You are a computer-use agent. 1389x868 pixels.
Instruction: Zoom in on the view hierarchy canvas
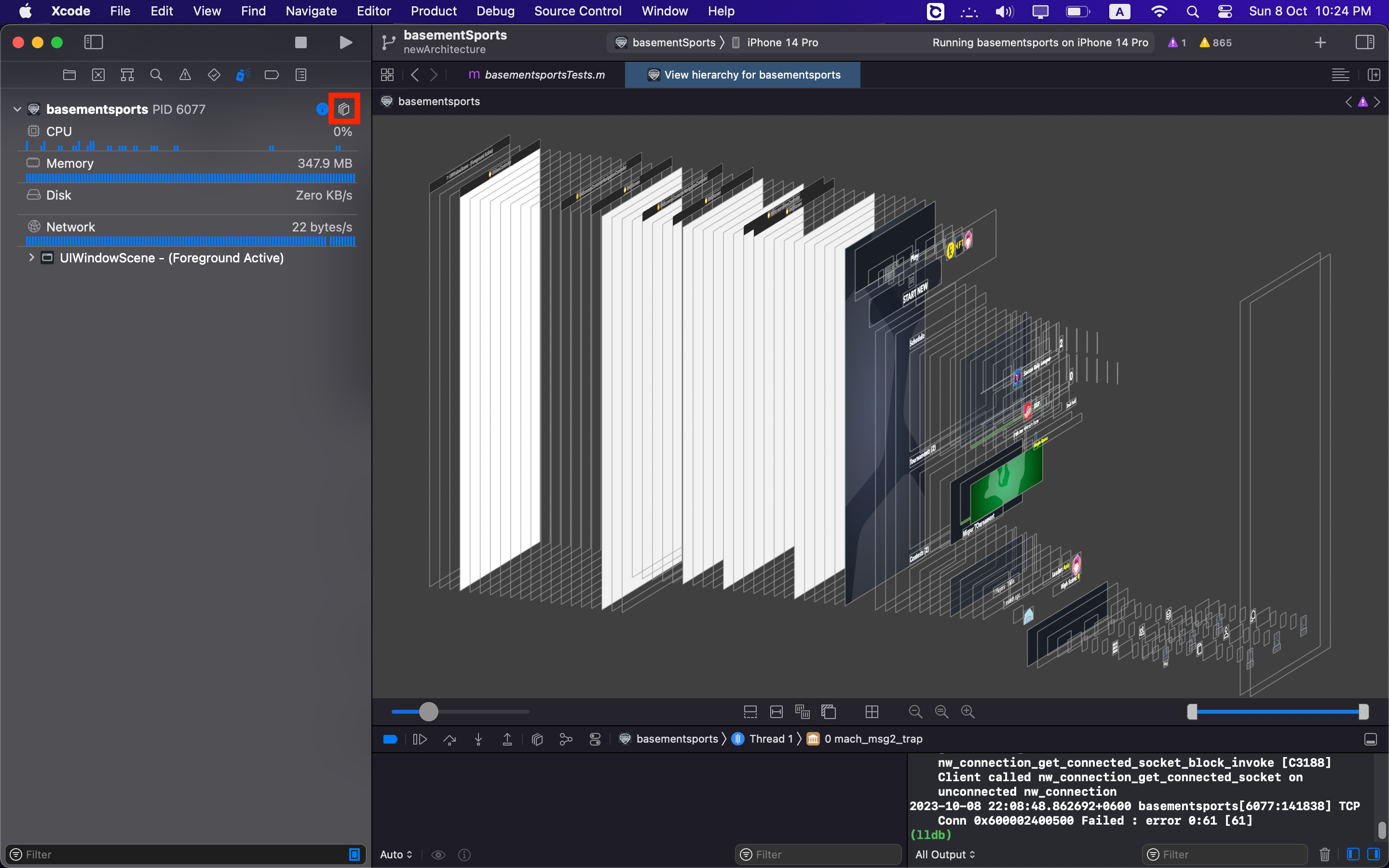point(967,712)
